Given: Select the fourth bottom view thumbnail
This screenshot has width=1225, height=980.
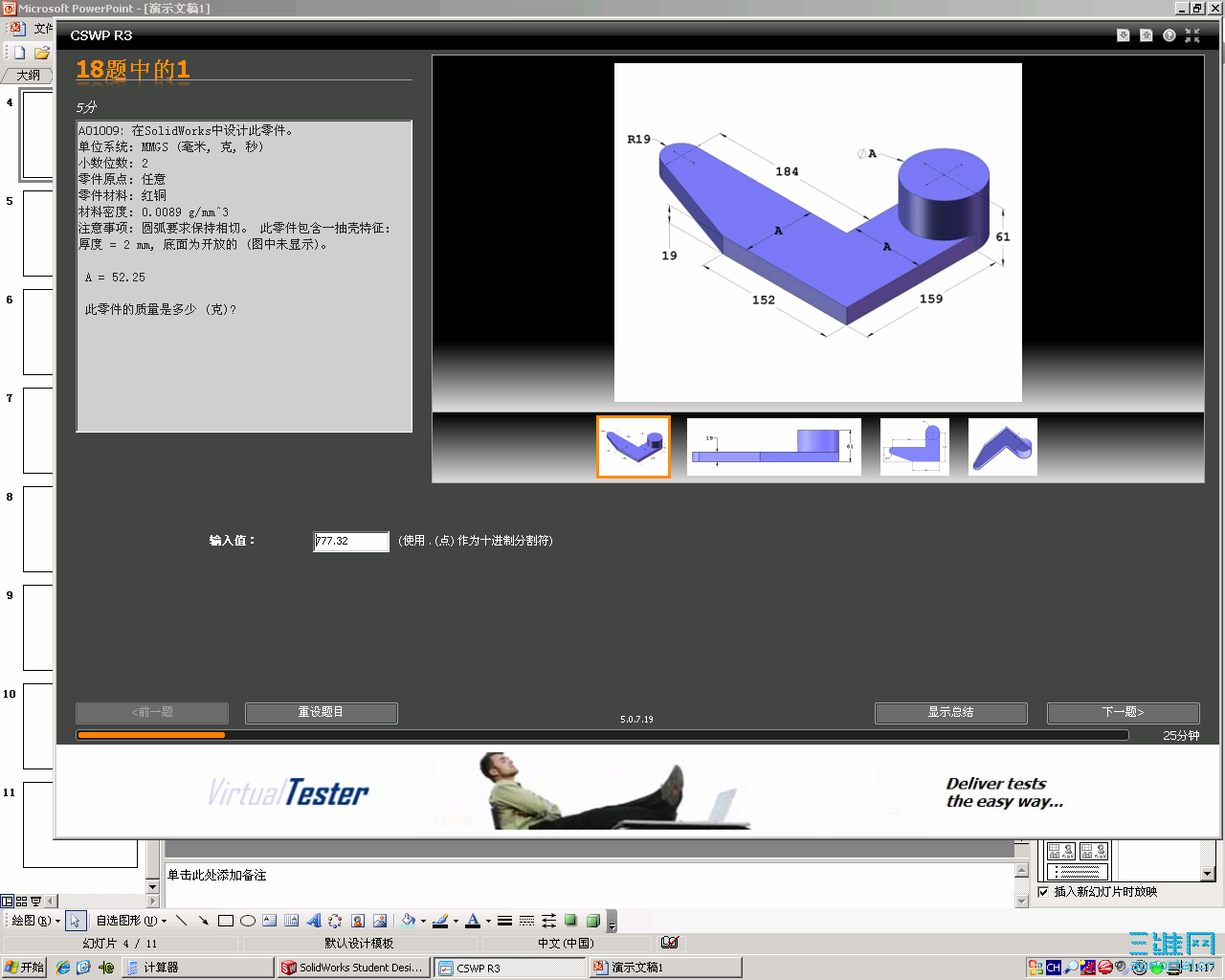Looking at the screenshot, I should [x=1003, y=447].
